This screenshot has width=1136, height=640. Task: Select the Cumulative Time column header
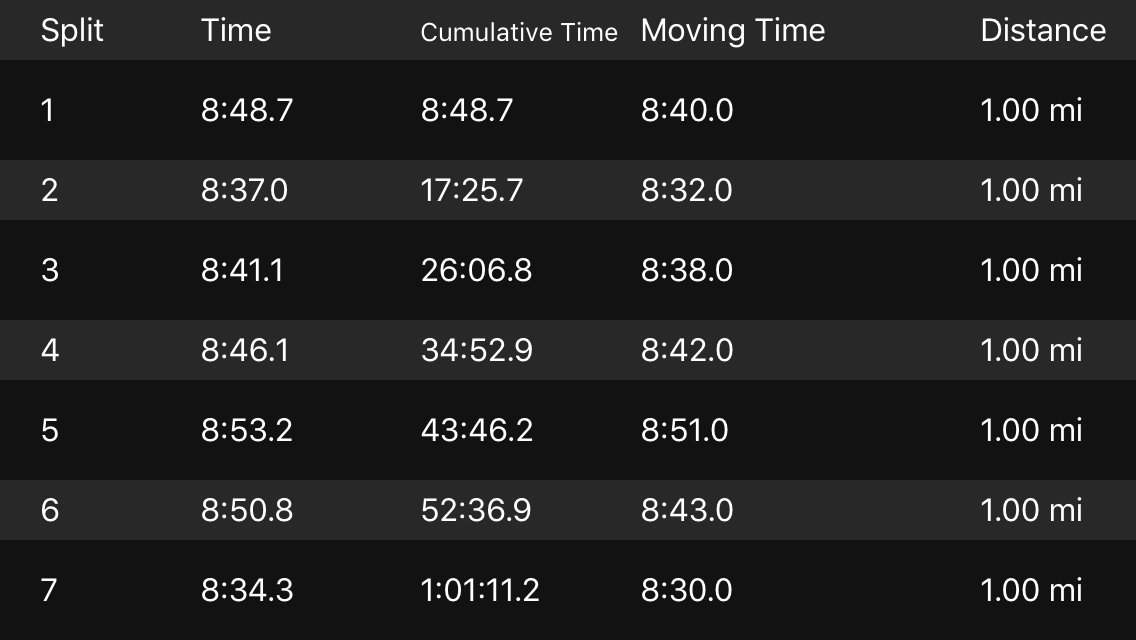point(519,32)
